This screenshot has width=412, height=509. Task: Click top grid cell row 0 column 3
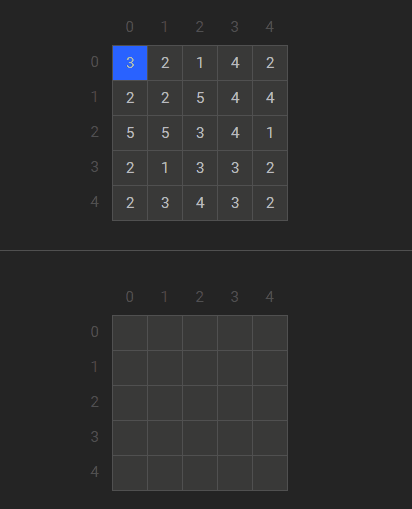pos(235,63)
